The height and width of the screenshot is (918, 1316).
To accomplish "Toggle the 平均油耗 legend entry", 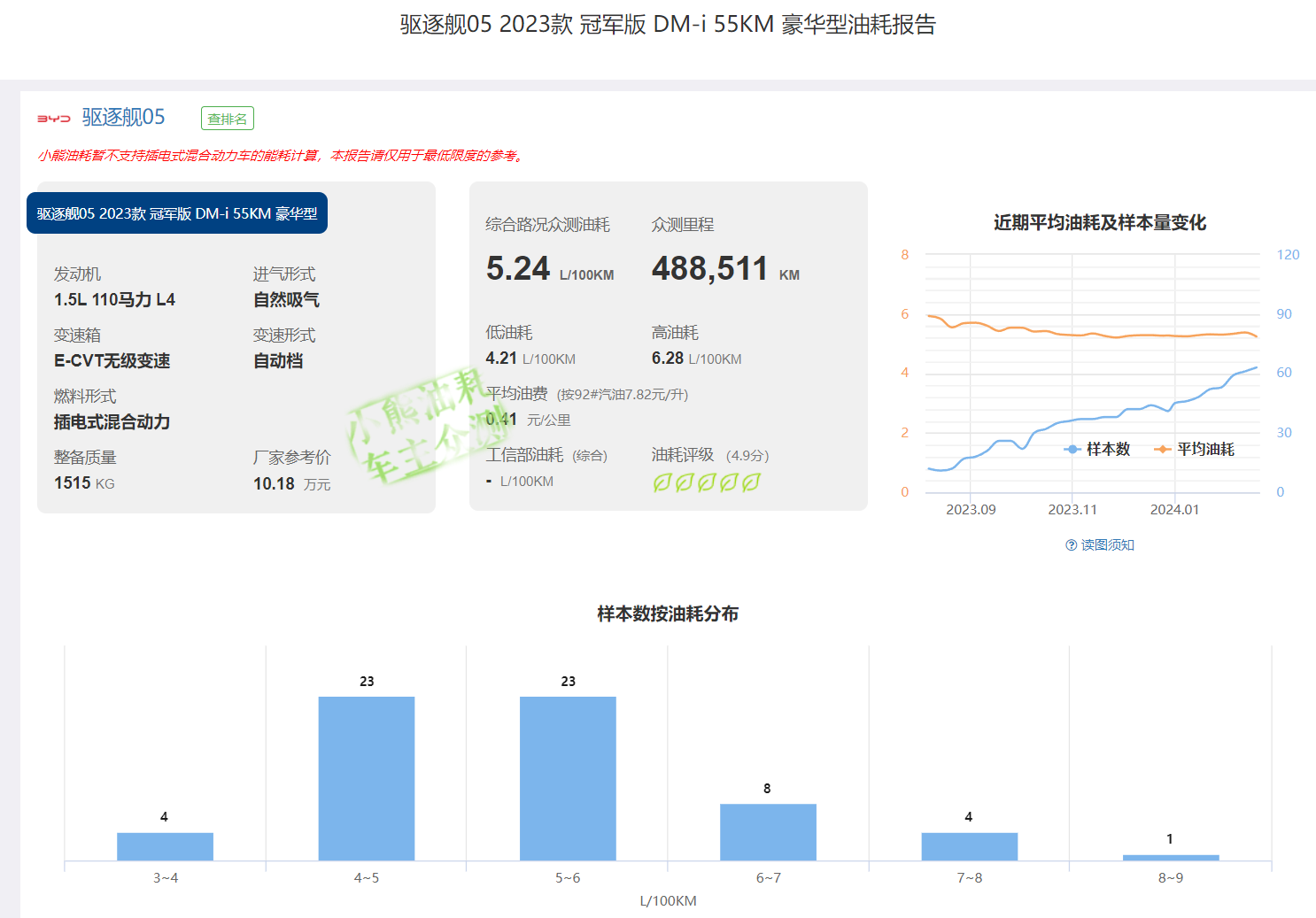I will [1194, 450].
